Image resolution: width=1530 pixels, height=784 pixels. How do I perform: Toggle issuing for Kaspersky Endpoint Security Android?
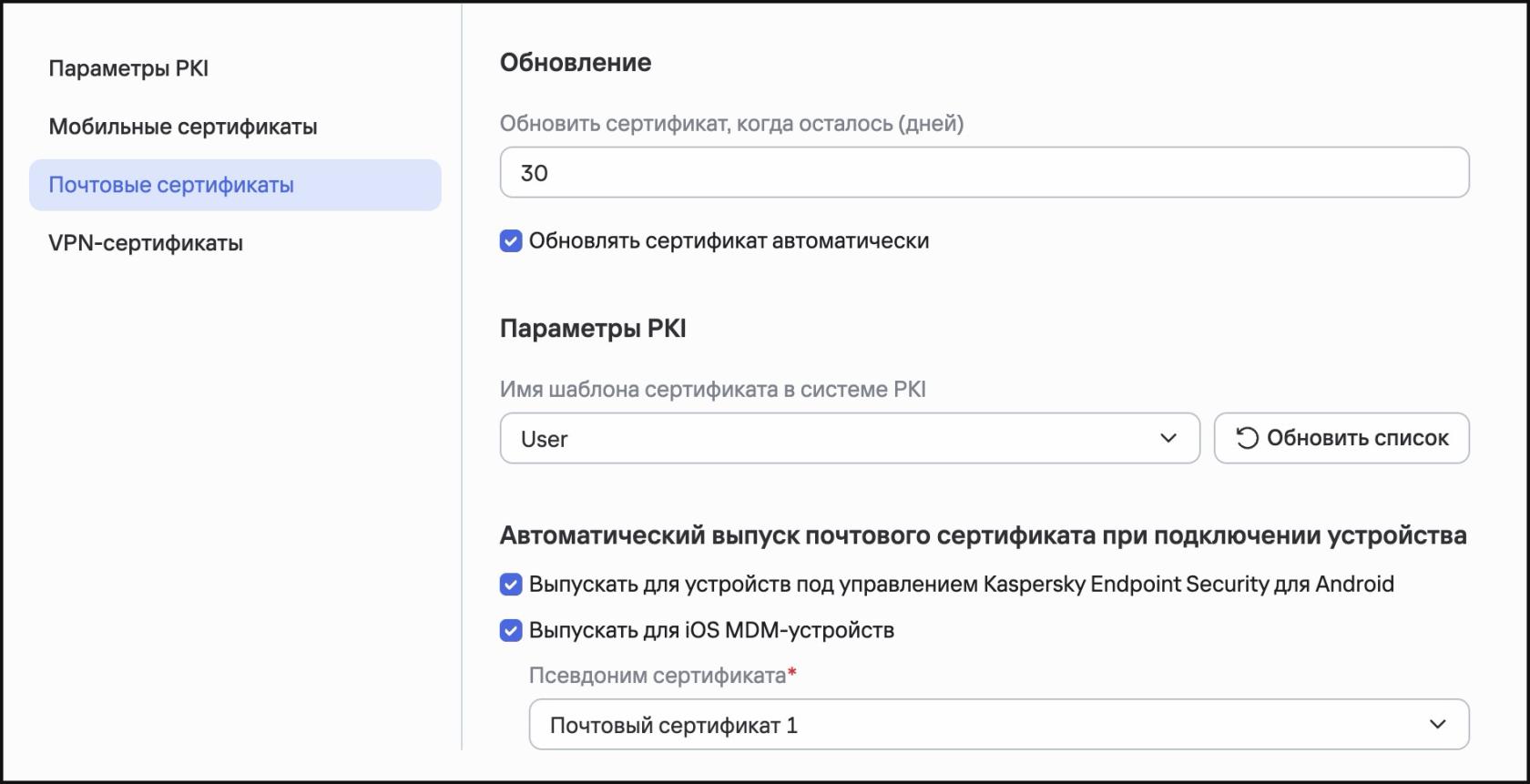(511, 585)
